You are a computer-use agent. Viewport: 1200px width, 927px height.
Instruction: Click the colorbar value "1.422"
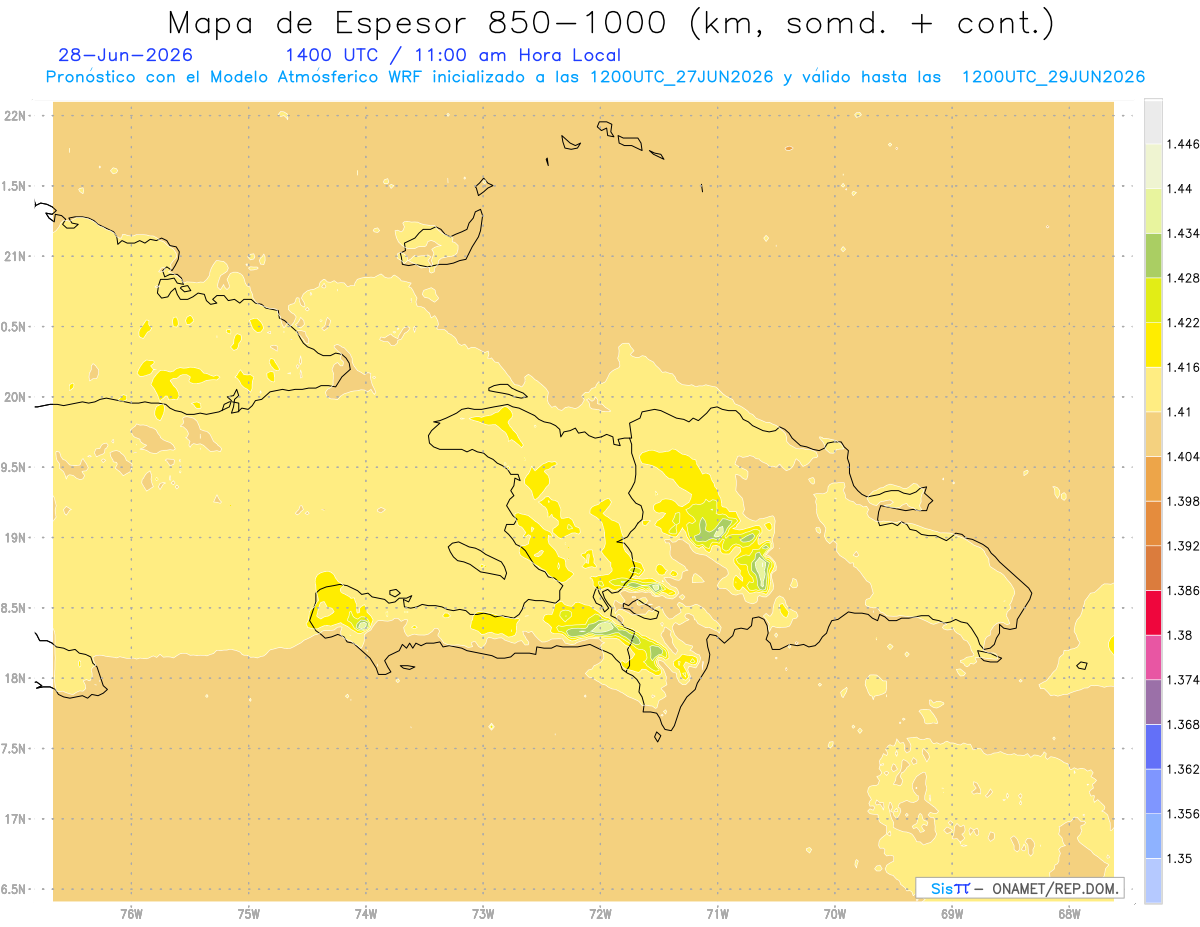click(1183, 322)
